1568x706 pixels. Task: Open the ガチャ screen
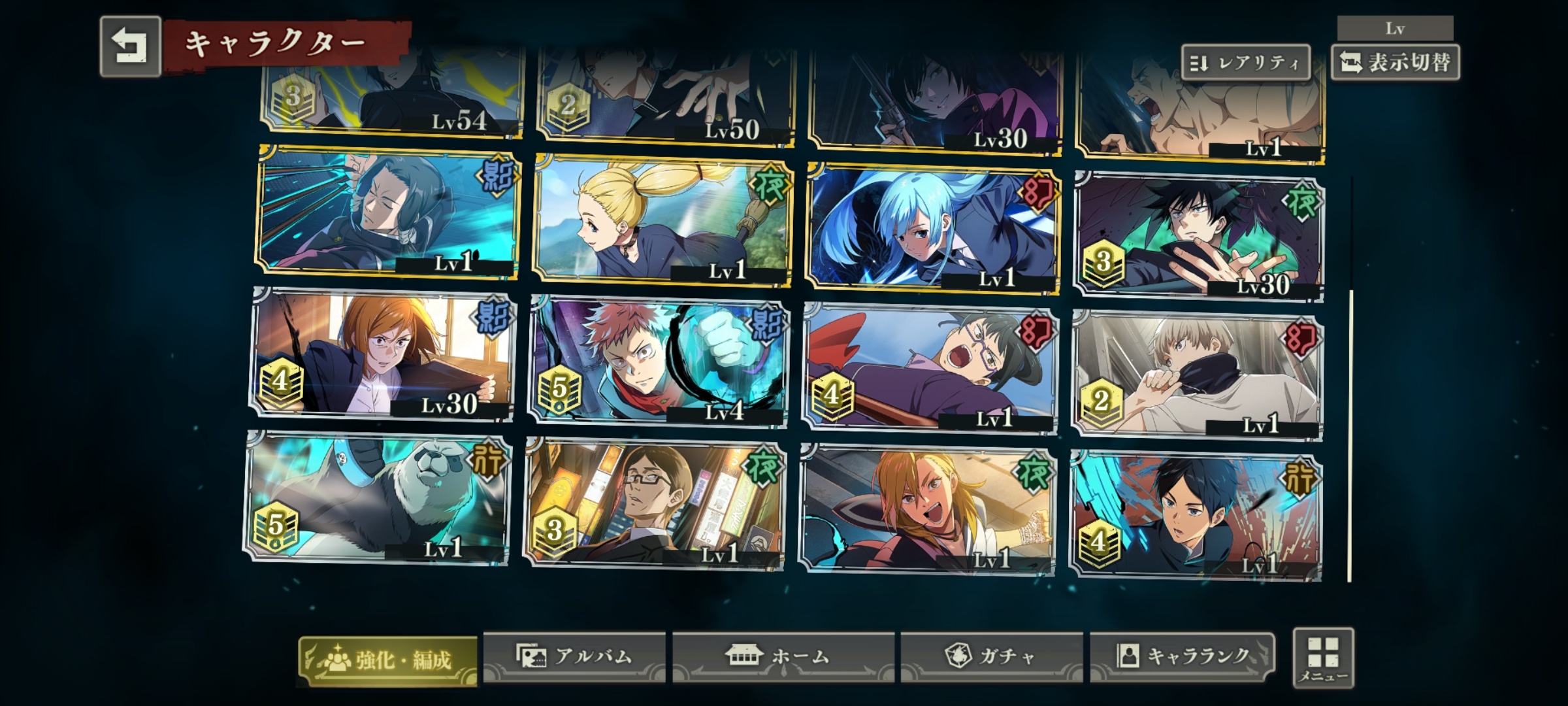click(x=991, y=656)
